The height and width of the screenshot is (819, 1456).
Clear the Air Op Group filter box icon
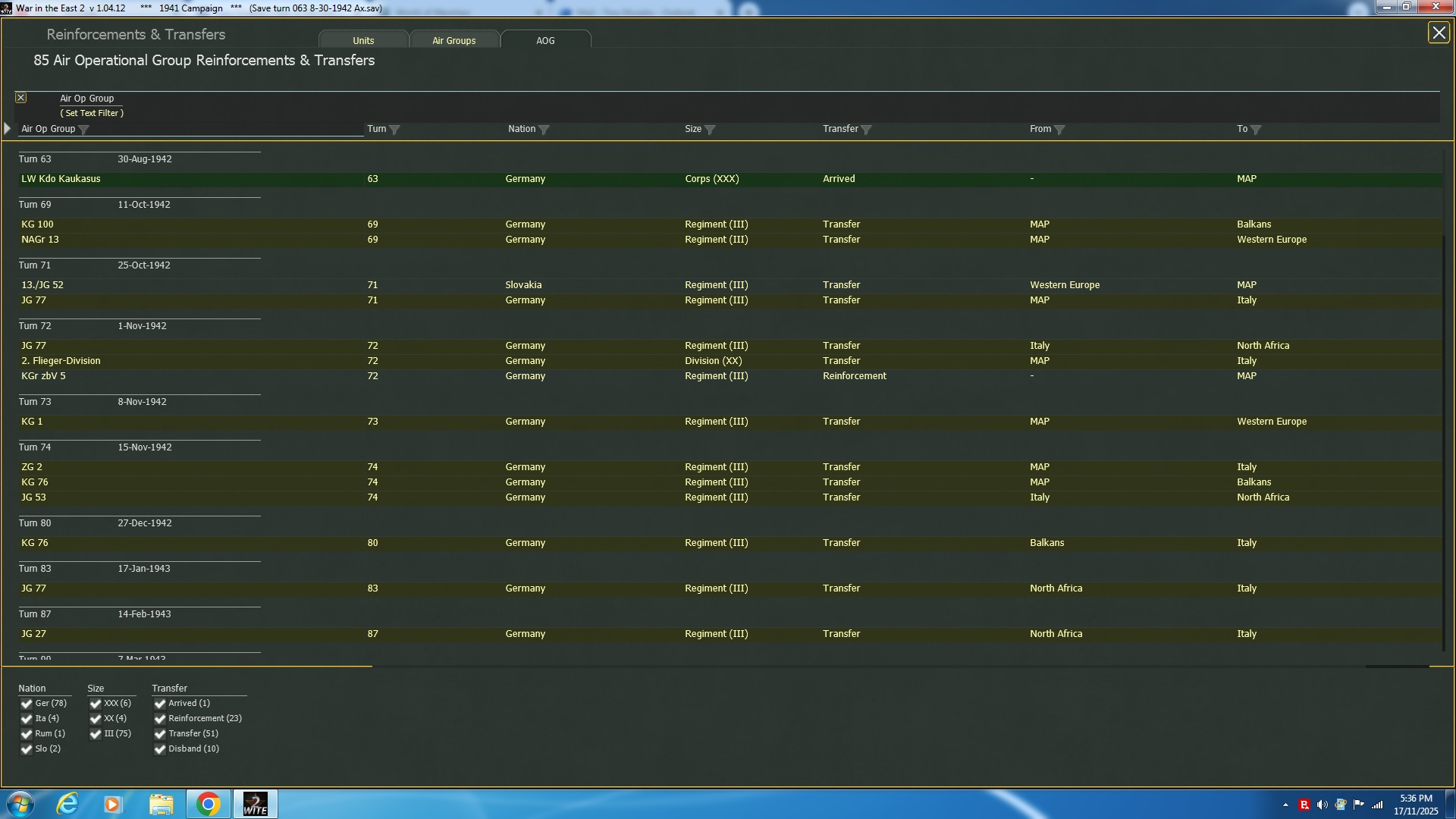(x=21, y=98)
